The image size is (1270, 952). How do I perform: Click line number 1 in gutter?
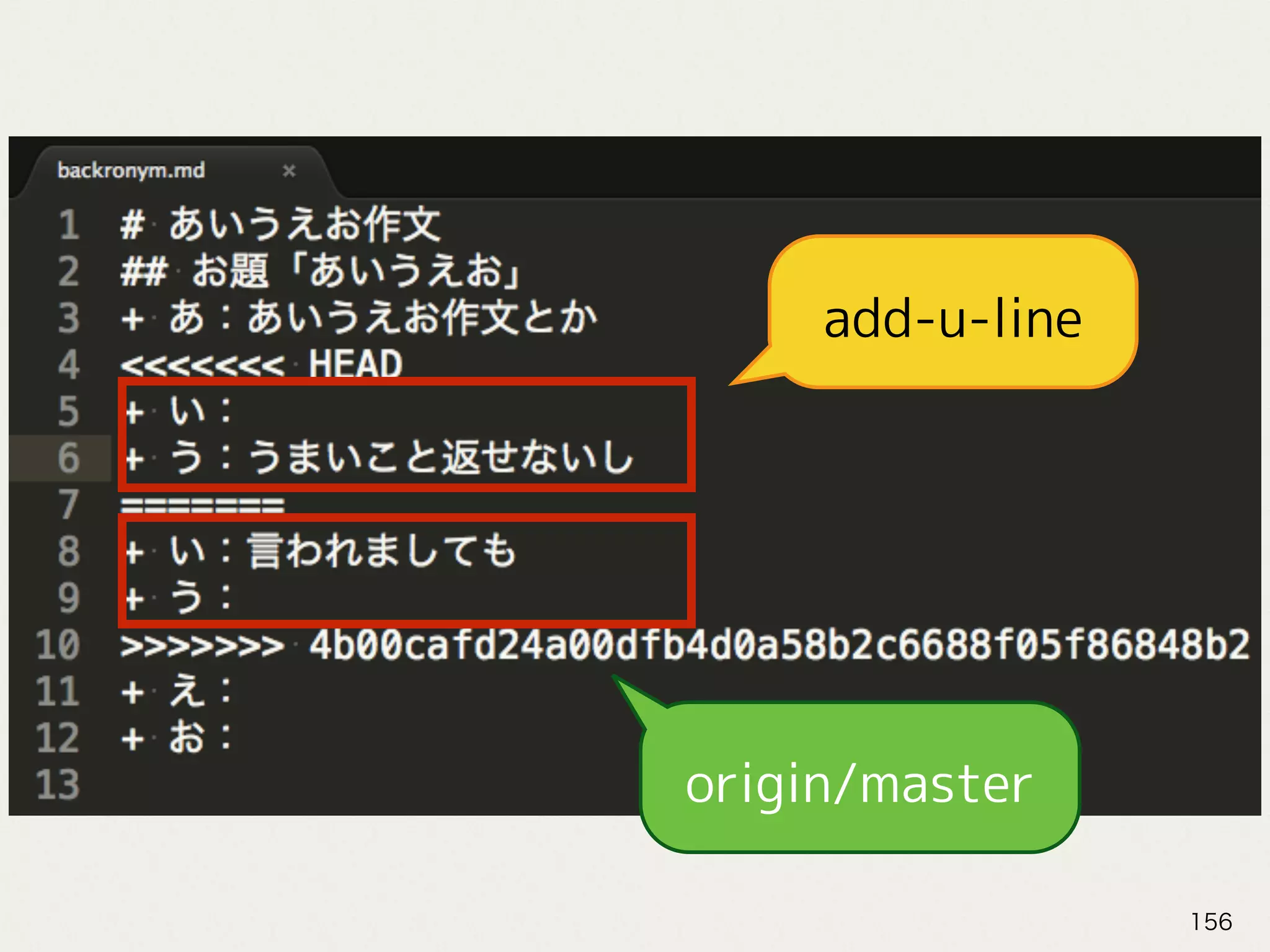pos(69,224)
